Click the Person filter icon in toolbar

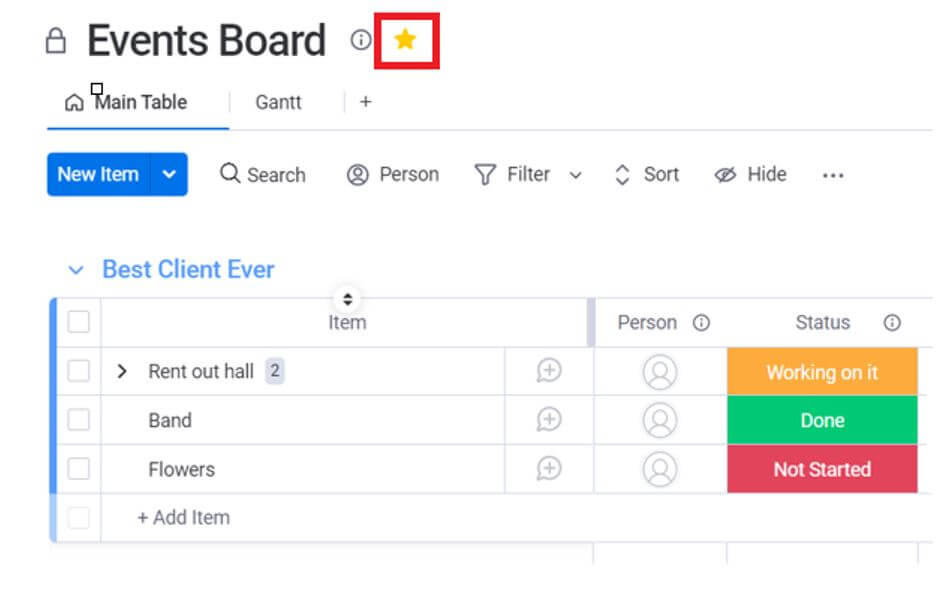358,175
